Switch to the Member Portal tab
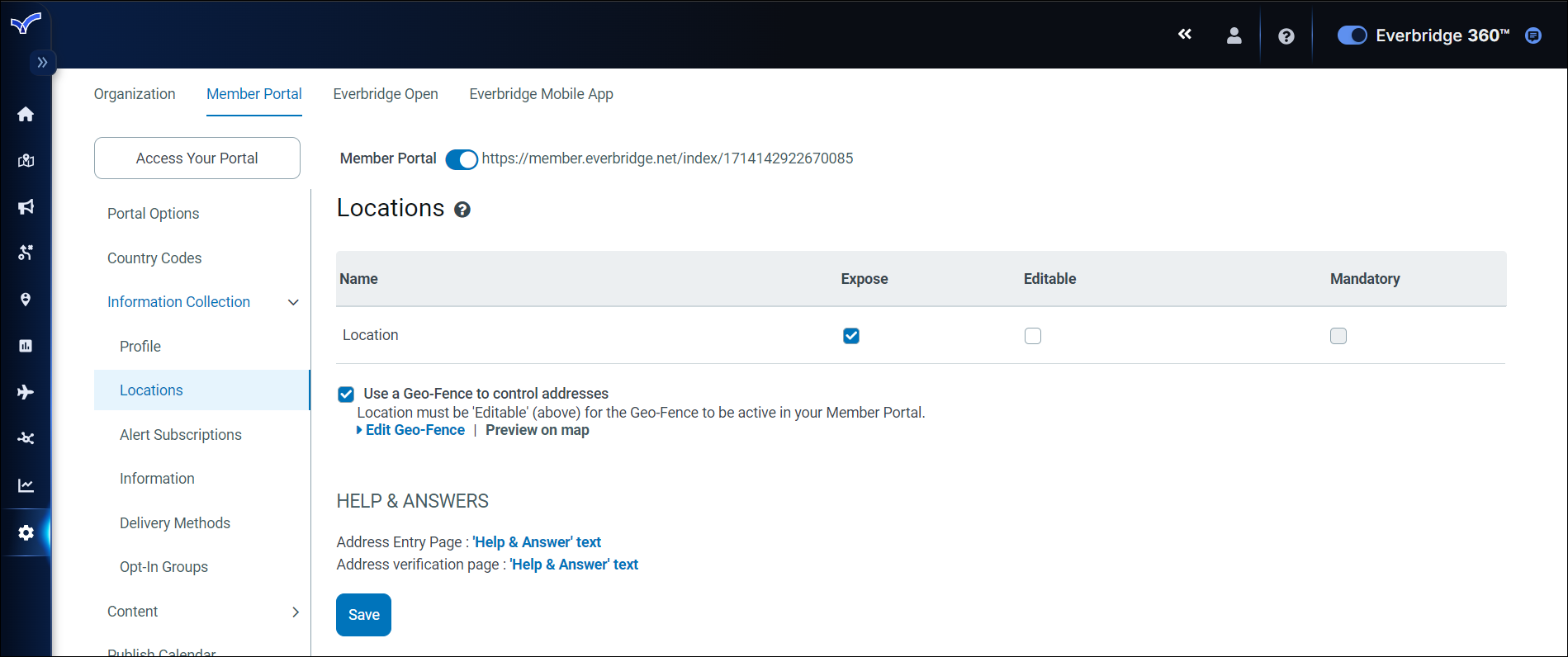The image size is (1568, 657). click(x=254, y=94)
